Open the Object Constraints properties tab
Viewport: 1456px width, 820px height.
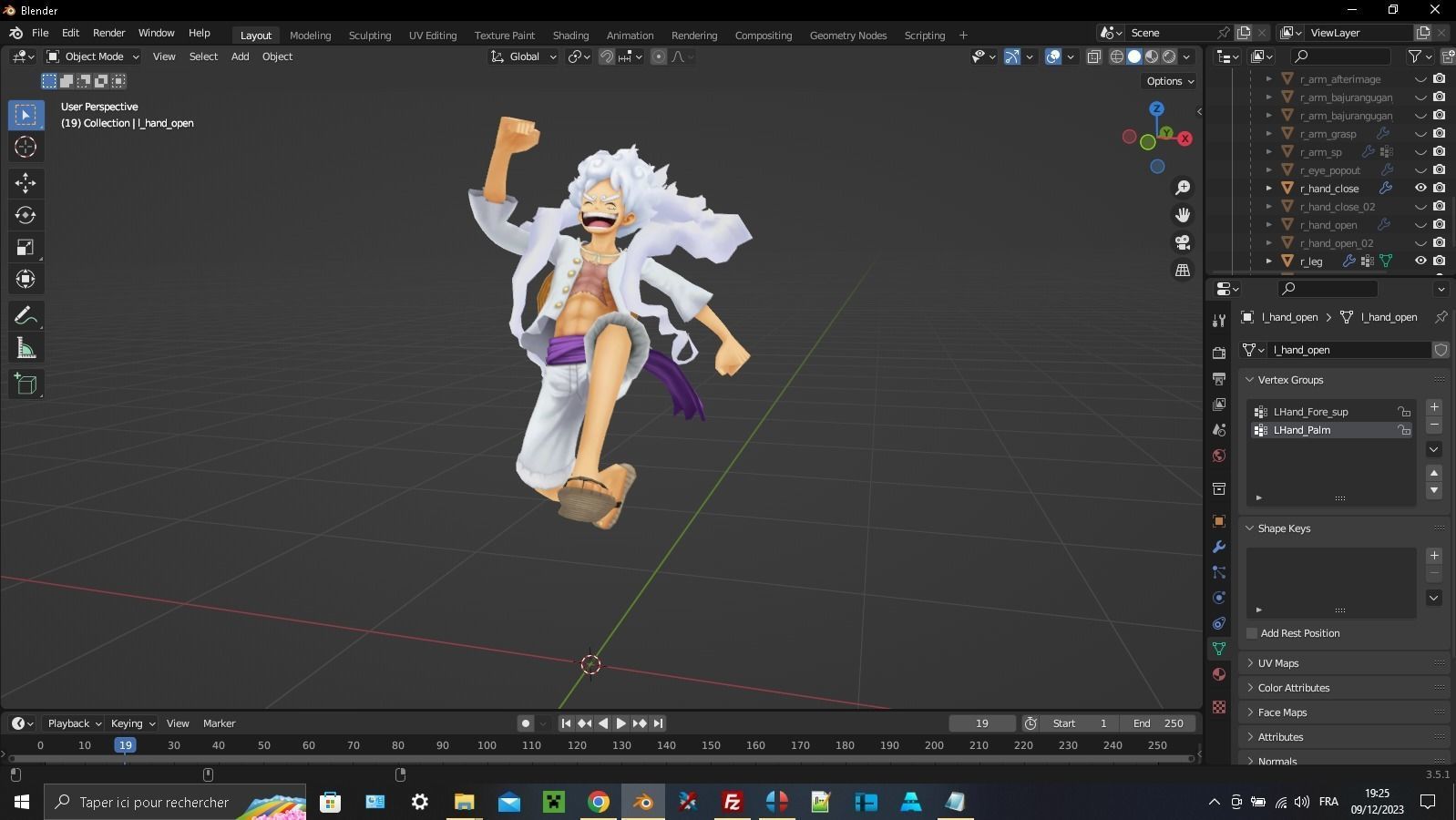coord(1219,623)
